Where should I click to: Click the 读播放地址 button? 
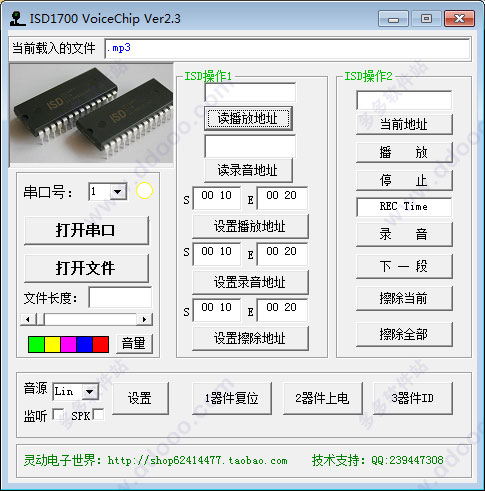pos(248,118)
